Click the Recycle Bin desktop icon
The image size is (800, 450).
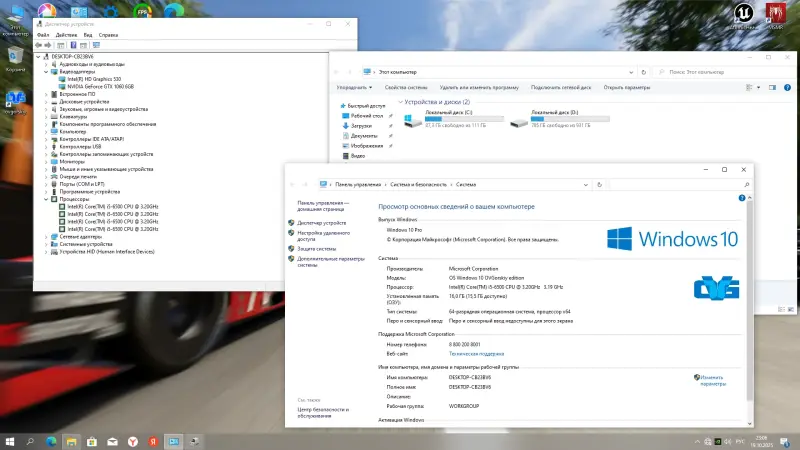click(x=16, y=55)
